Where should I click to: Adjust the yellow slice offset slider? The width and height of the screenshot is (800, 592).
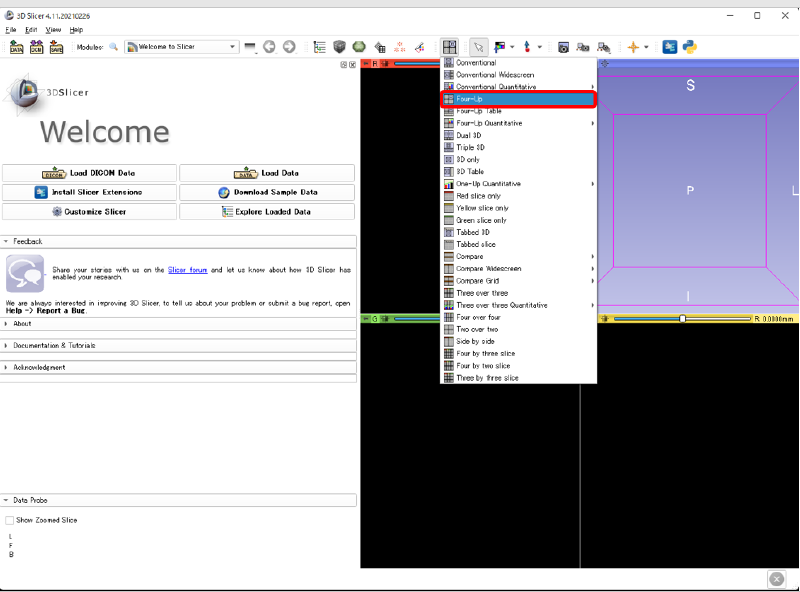(682, 319)
